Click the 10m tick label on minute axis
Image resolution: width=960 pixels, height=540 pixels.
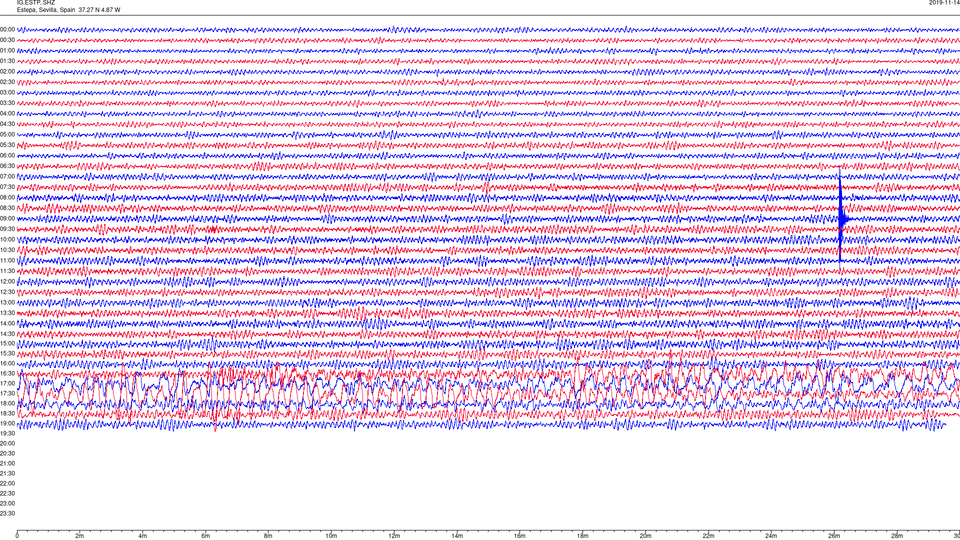331,536
